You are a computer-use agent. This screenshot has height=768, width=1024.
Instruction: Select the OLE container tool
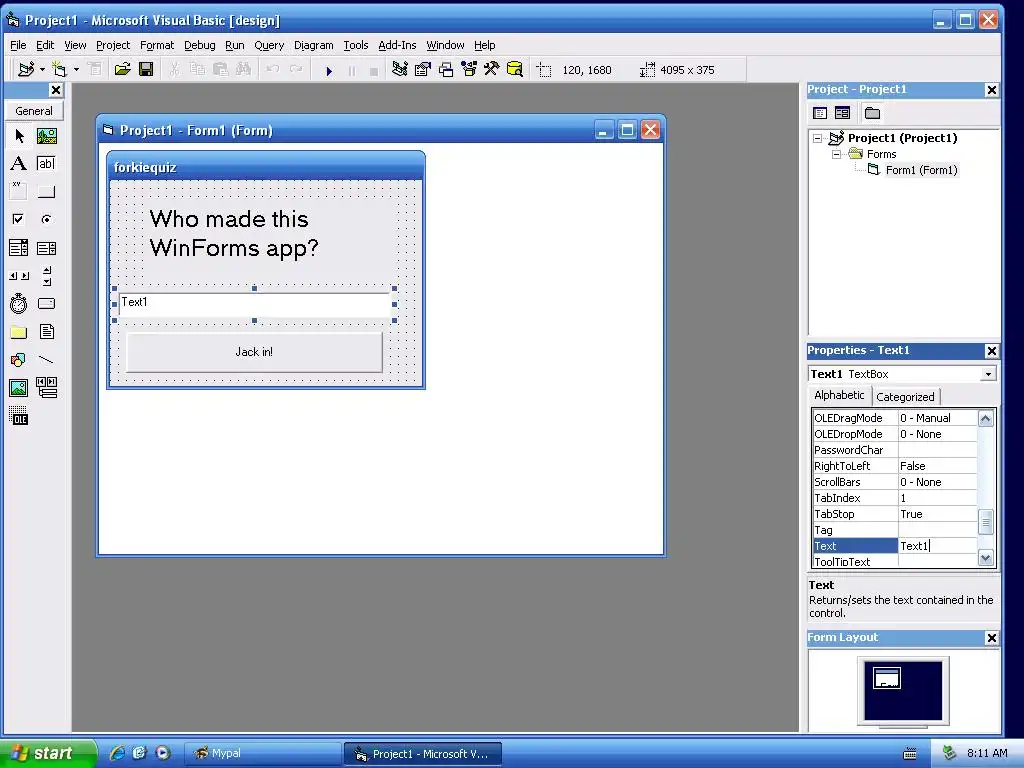(19, 416)
